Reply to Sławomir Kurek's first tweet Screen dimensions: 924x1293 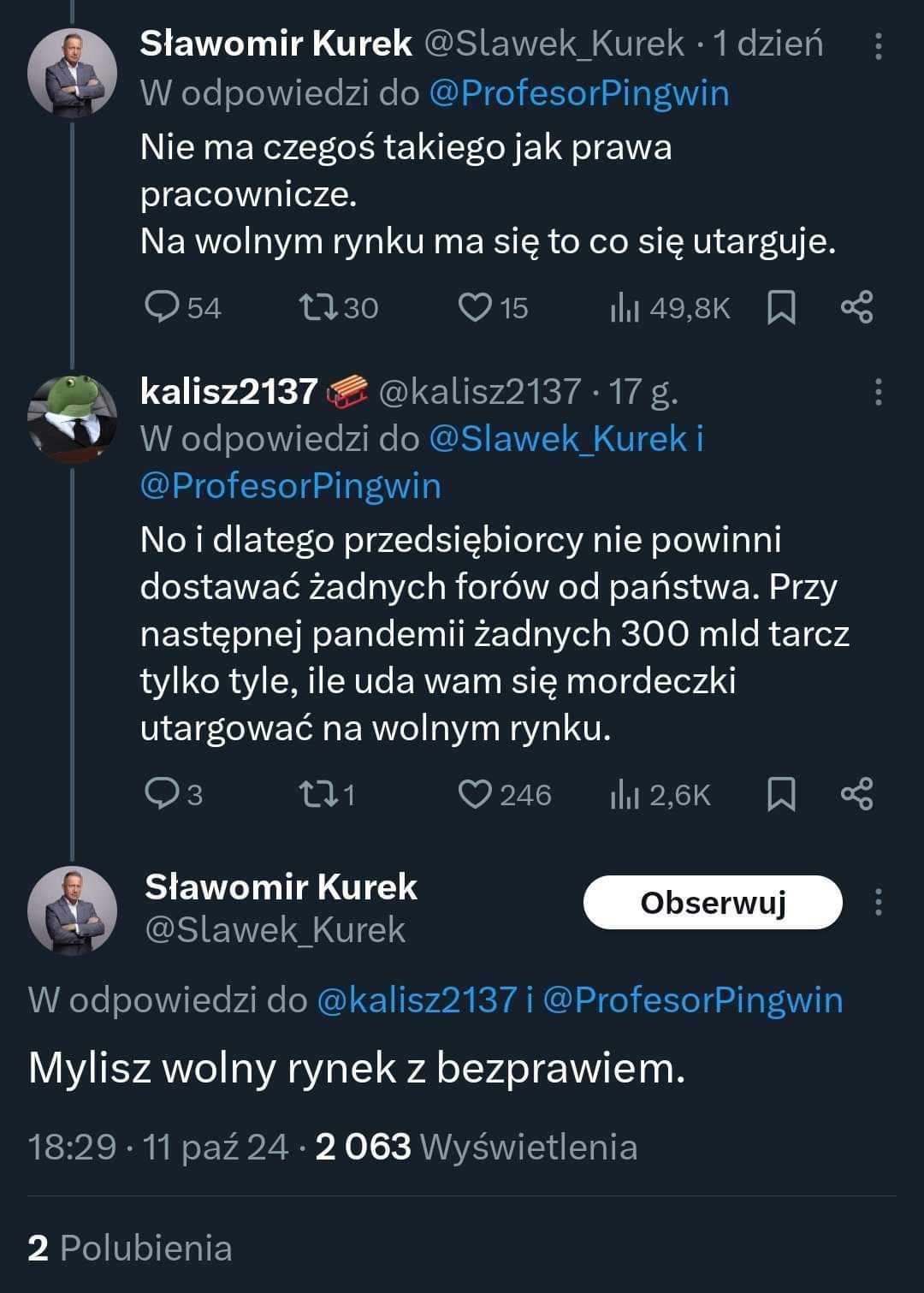coord(161,307)
